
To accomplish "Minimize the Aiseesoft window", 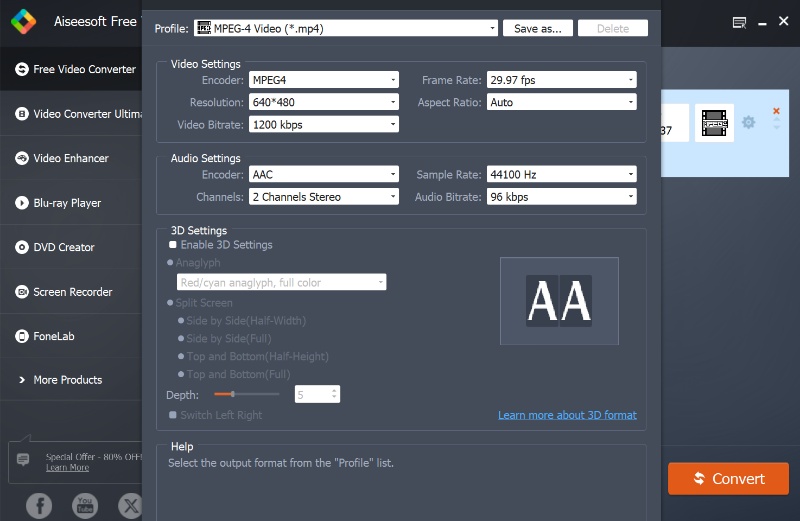I will pyautogui.click(x=762, y=23).
